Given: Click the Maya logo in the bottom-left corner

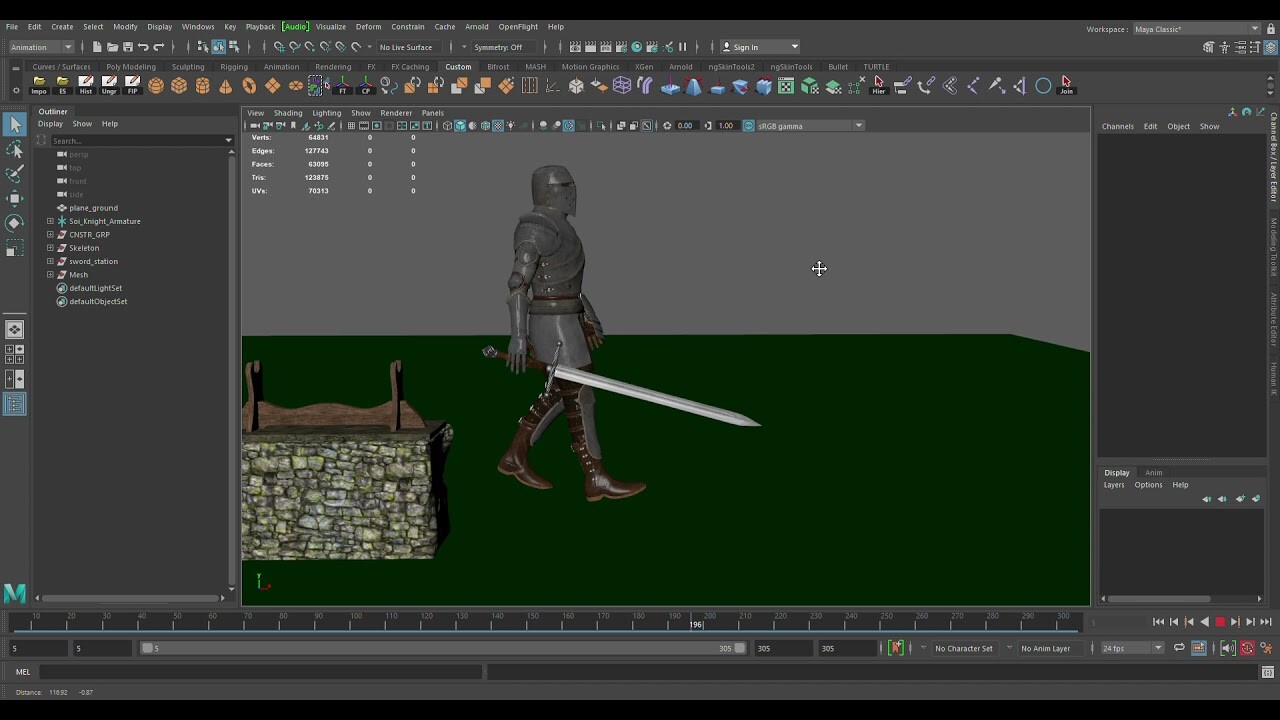Looking at the screenshot, I should click(x=14, y=594).
